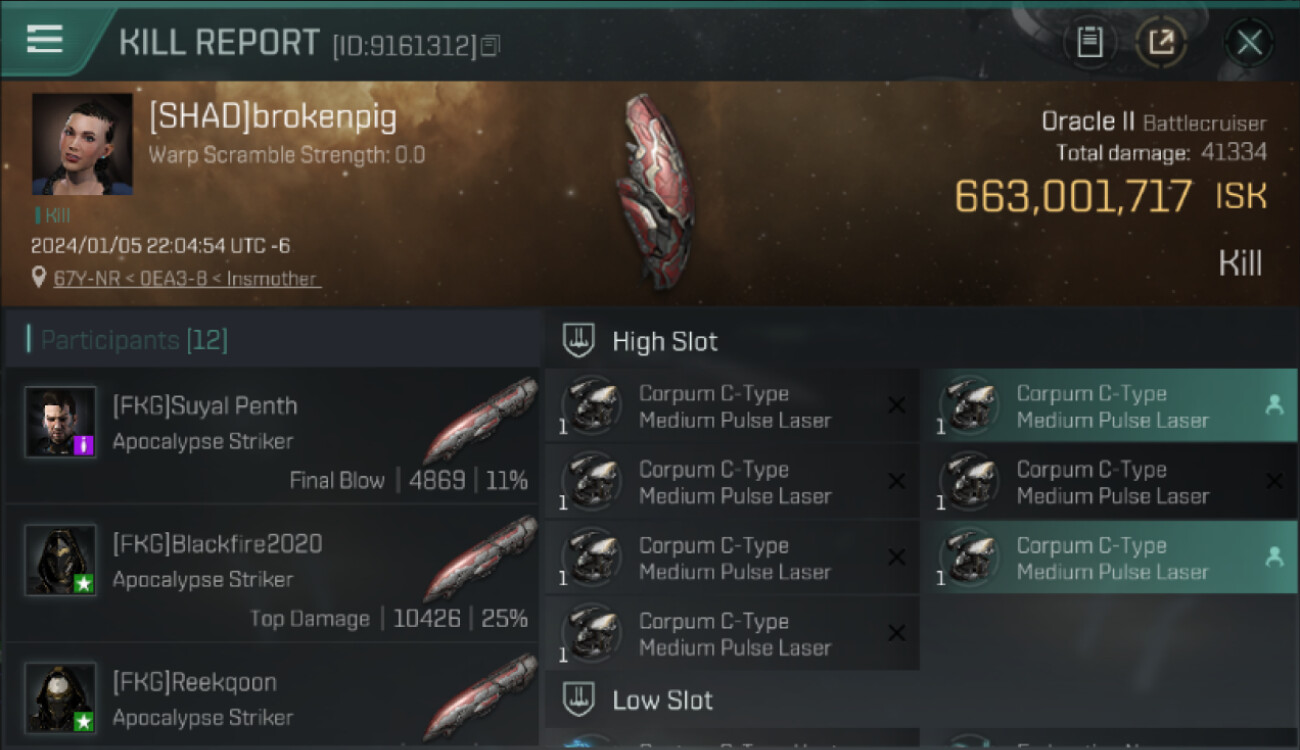Select Suyal Penth participant entry
1300x750 pixels.
pyautogui.click(x=272, y=436)
